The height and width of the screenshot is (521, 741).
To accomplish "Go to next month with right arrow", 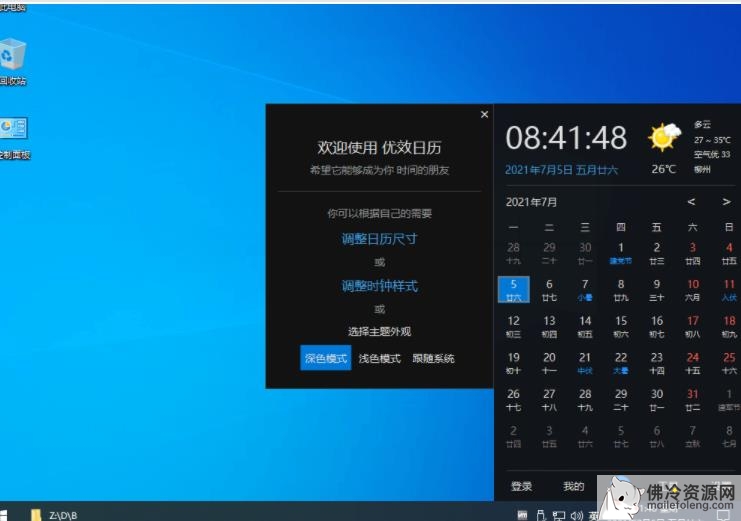I will click(x=726, y=202).
